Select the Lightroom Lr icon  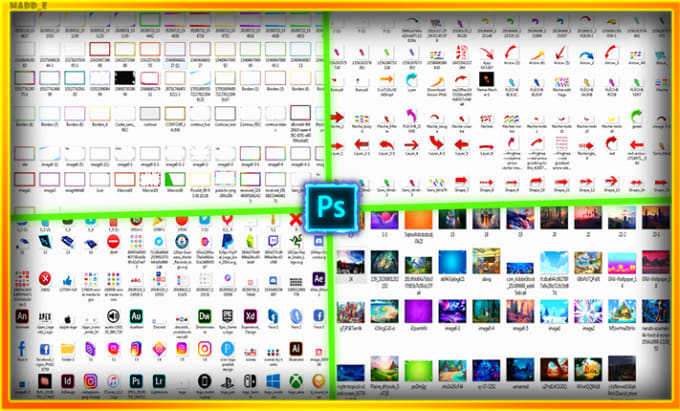tap(159, 382)
